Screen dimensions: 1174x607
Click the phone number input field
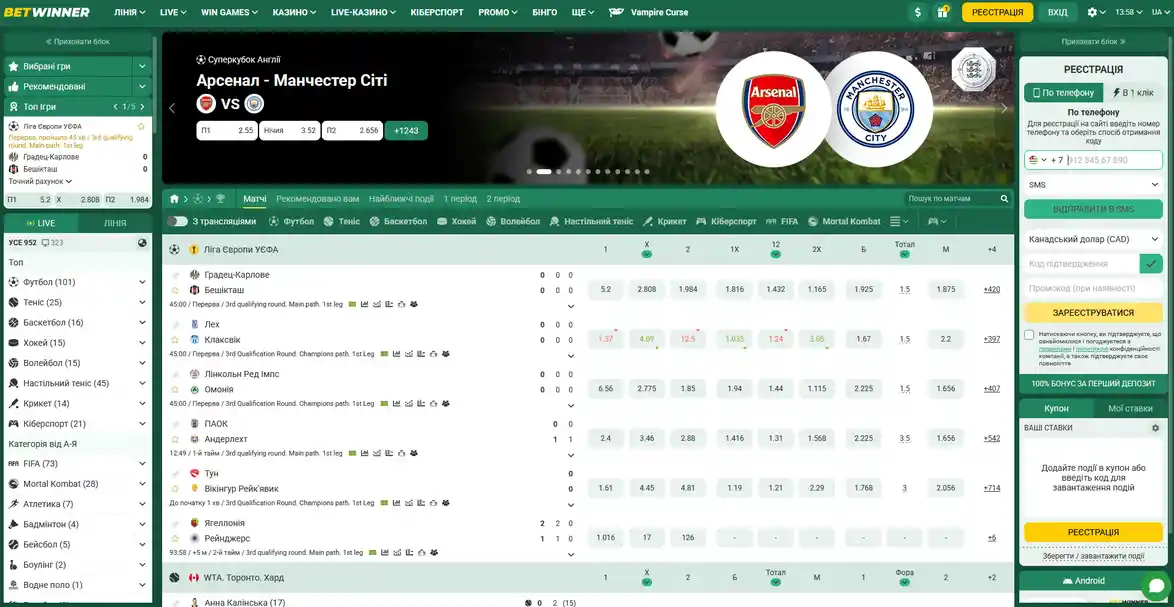(x=1113, y=160)
